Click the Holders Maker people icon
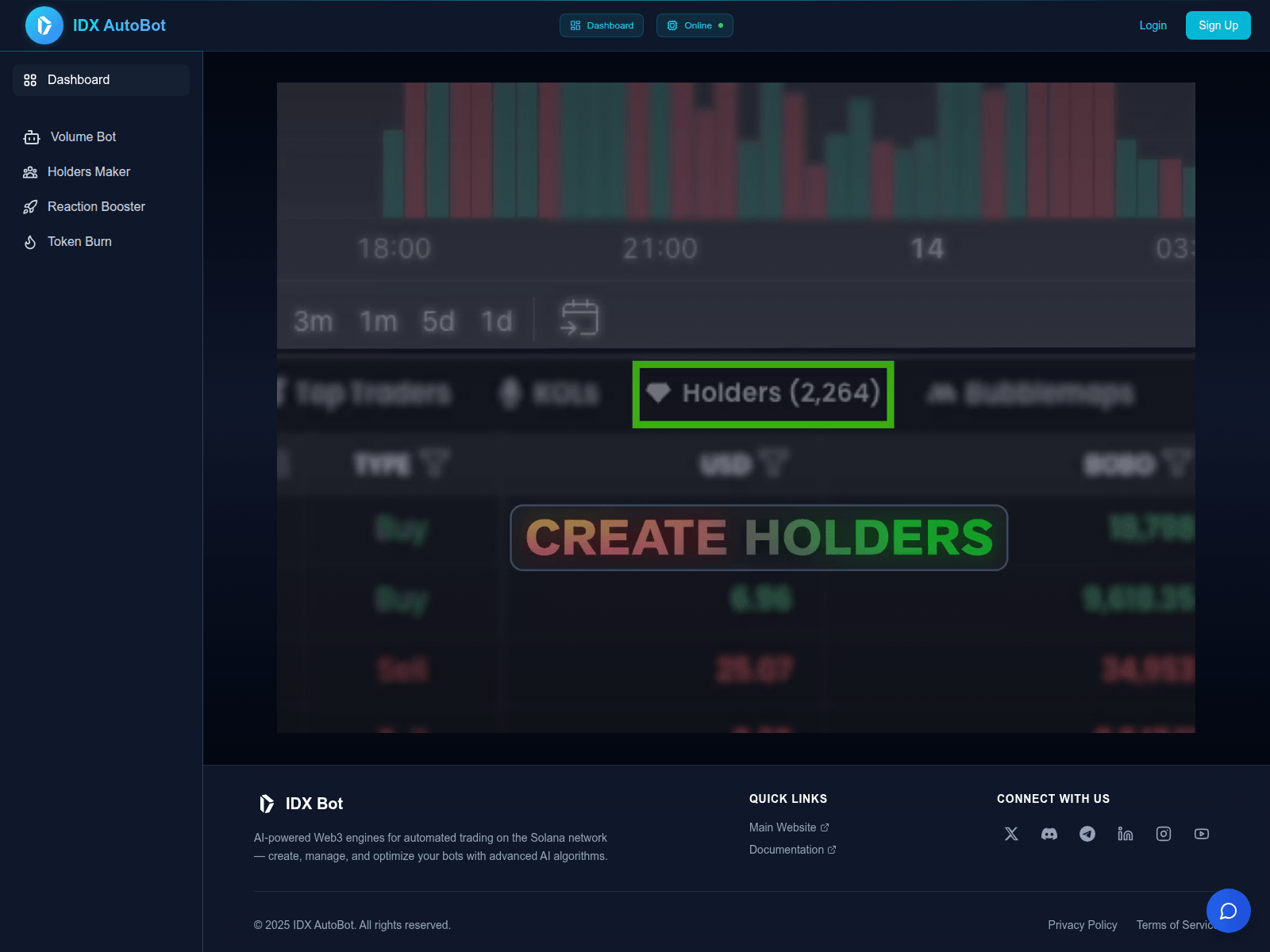The height and width of the screenshot is (952, 1270). pyautogui.click(x=30, y=172)
